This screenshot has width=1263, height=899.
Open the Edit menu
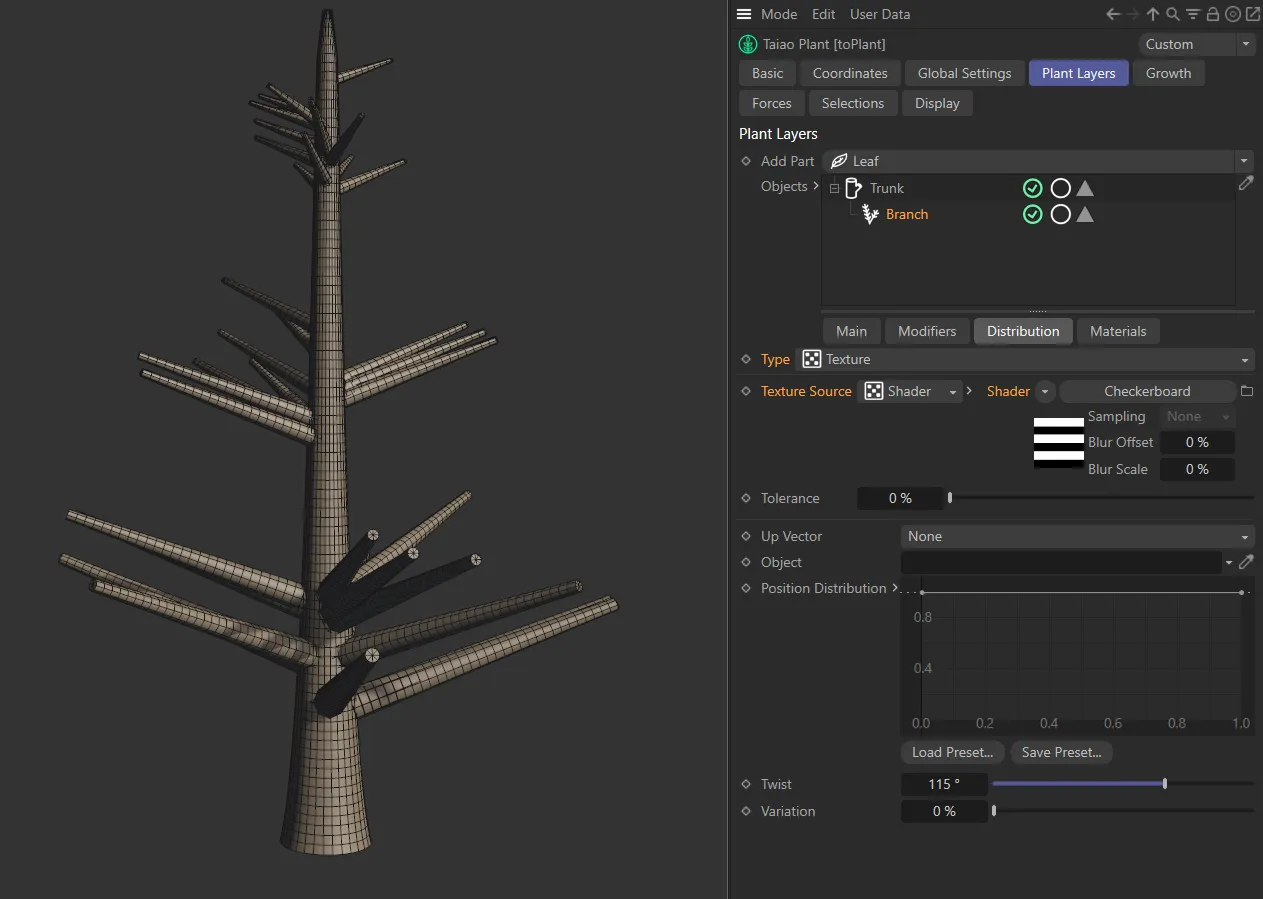coord(823,14)
